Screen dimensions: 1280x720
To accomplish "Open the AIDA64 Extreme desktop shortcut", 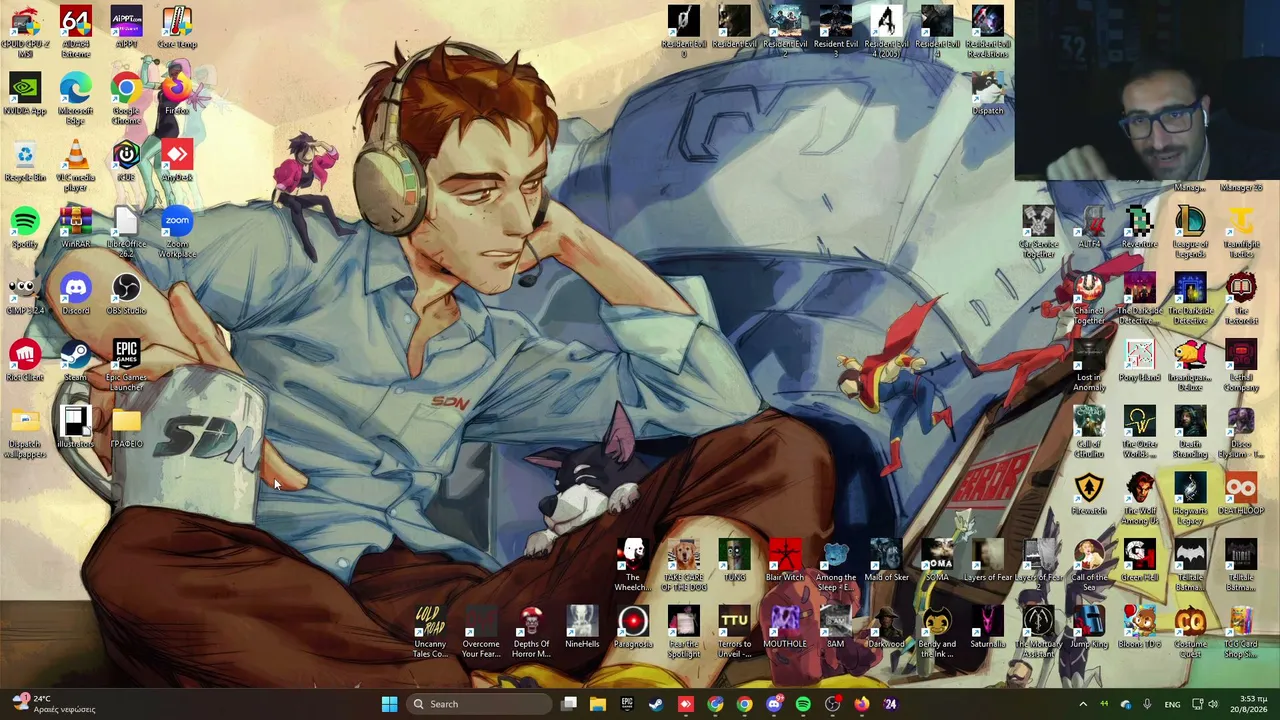I will 75,32.
